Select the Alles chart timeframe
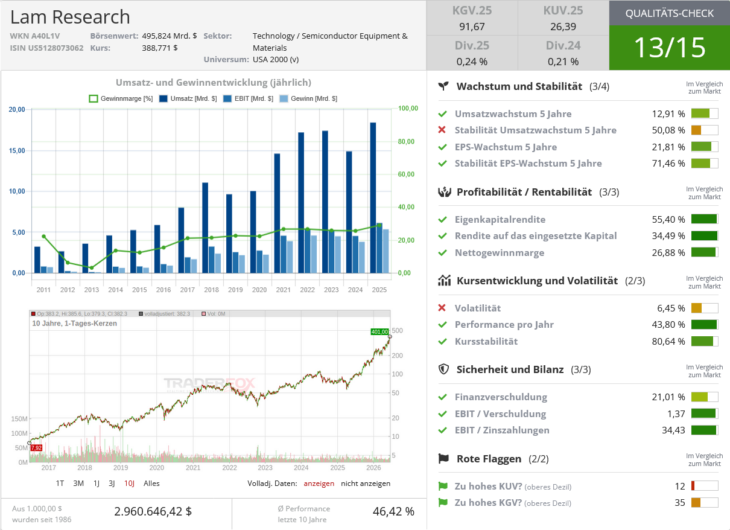 151,483
